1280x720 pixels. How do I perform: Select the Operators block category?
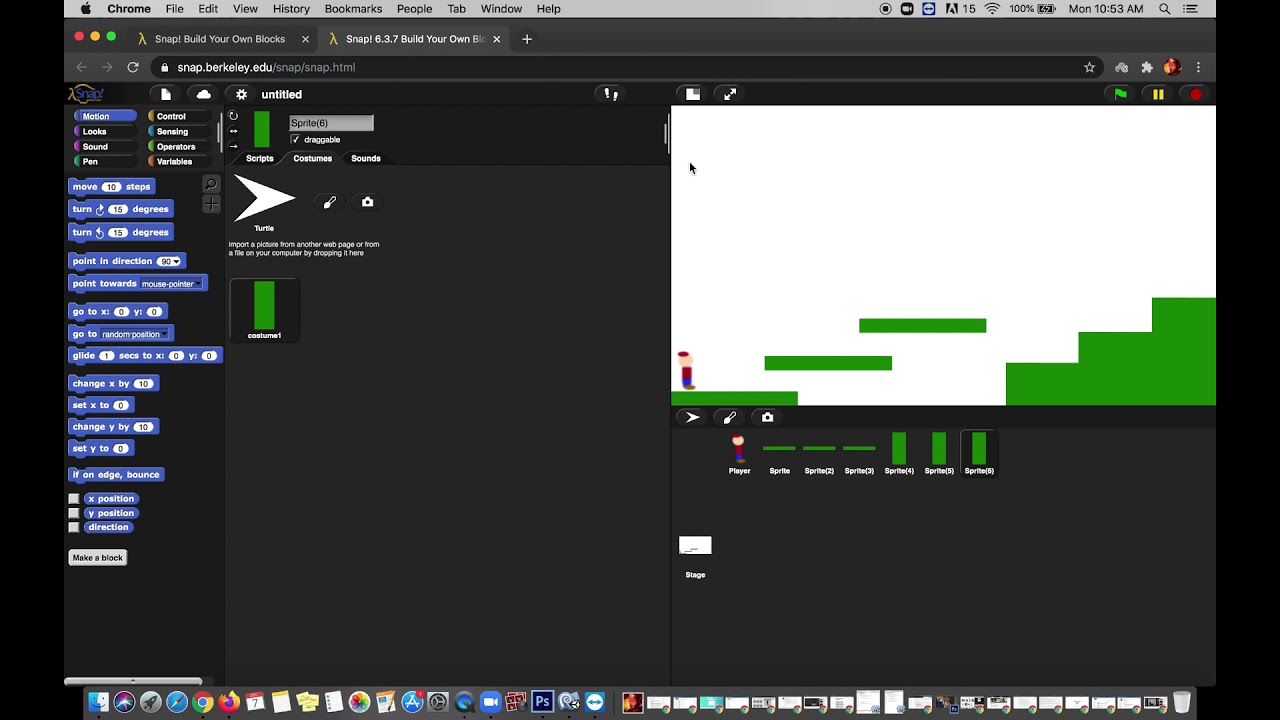pyautogui.click(x=180, y=146)
